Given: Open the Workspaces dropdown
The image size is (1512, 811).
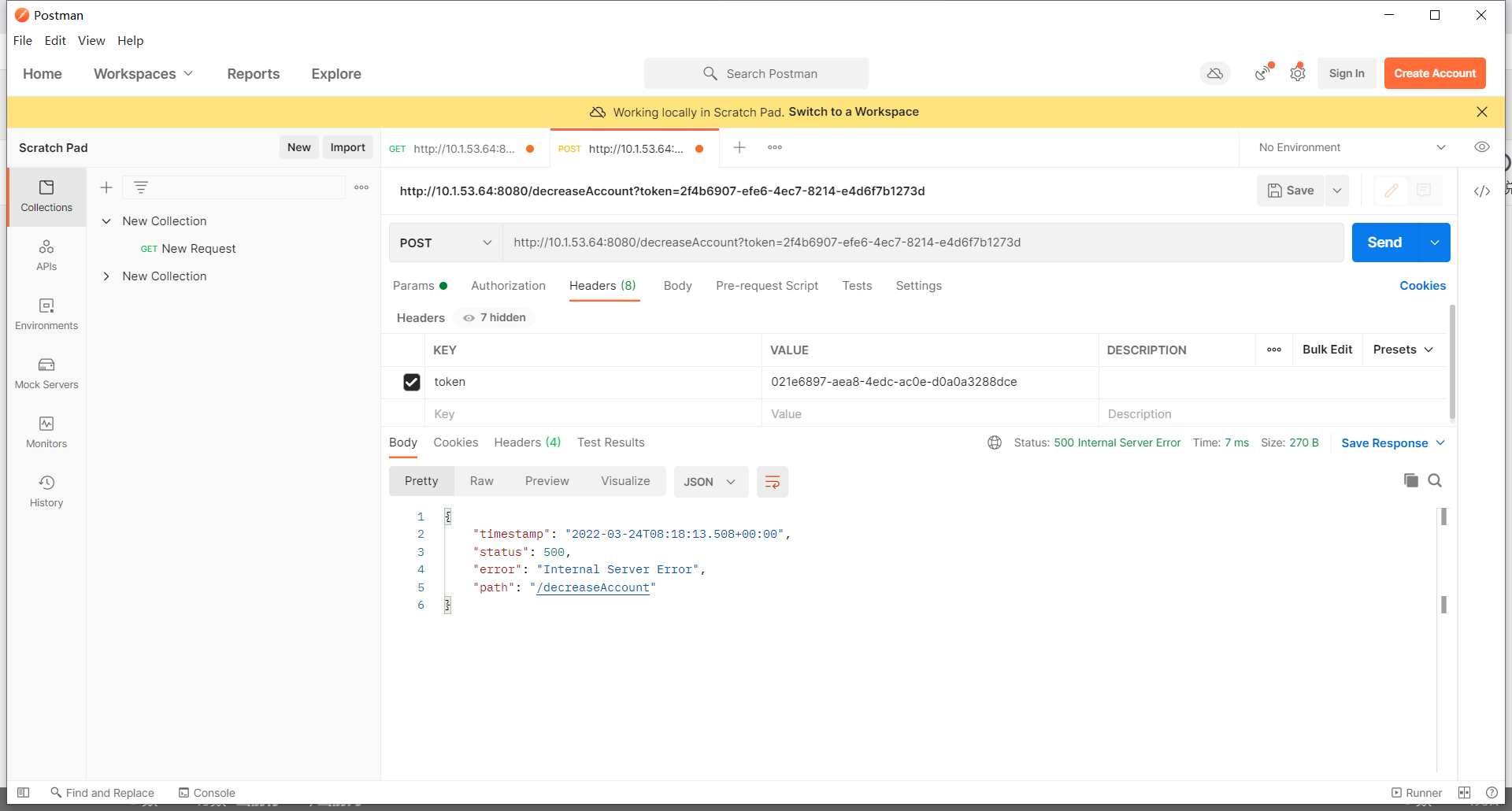Looking at the screenshot, I should 143,73.
